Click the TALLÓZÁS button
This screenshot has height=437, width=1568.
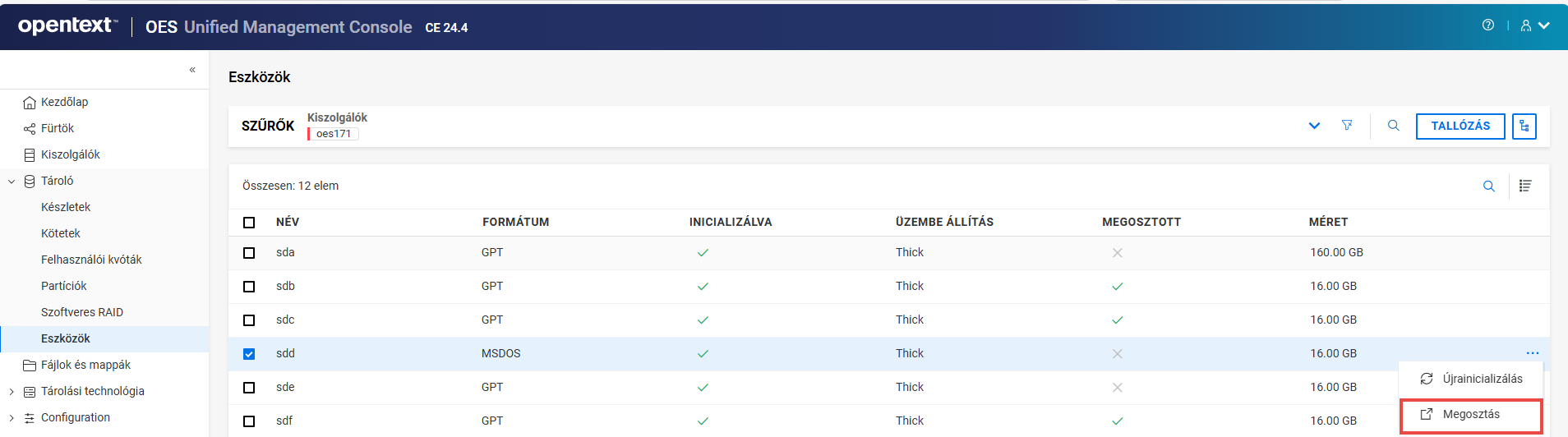[1460, 126]
